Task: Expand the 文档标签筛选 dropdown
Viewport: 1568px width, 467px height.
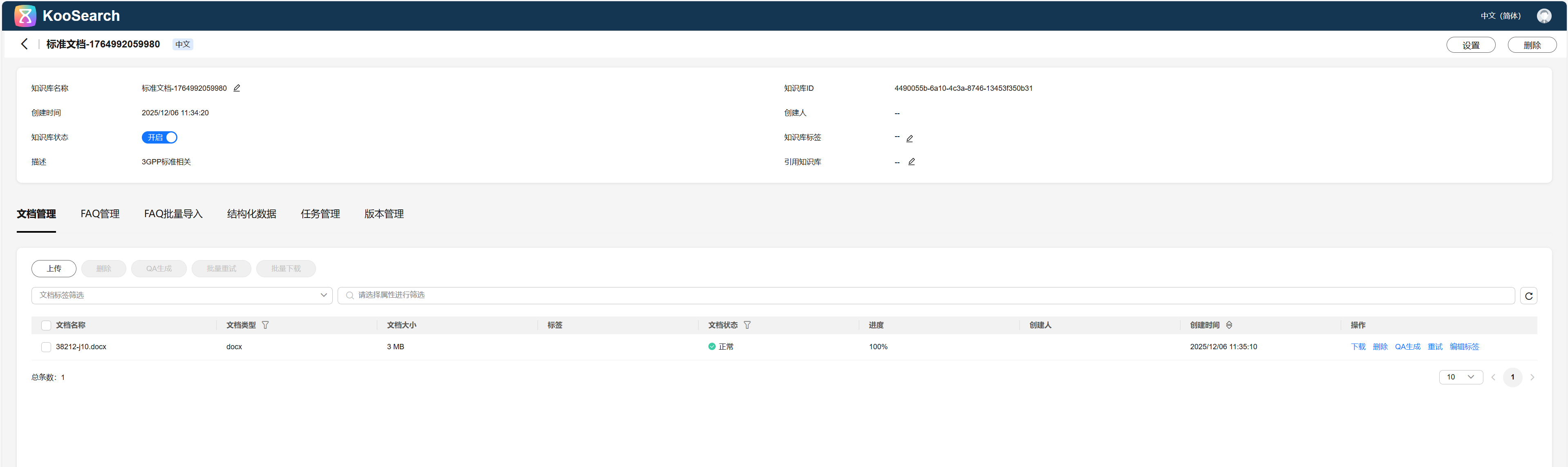Action: 181,295
